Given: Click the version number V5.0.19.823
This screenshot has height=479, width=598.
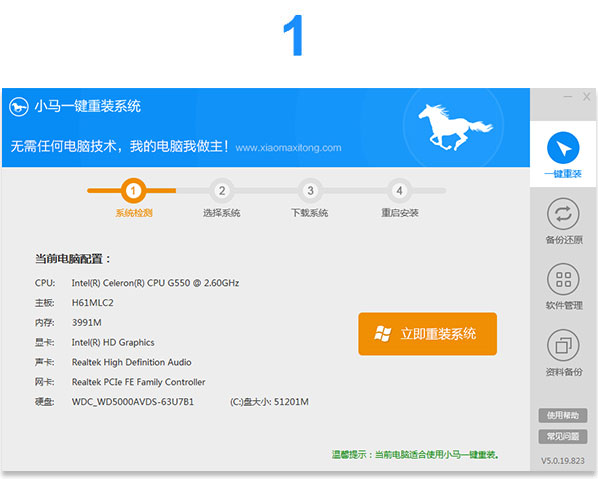Looking at the screenshot, I should coord(563,461).
